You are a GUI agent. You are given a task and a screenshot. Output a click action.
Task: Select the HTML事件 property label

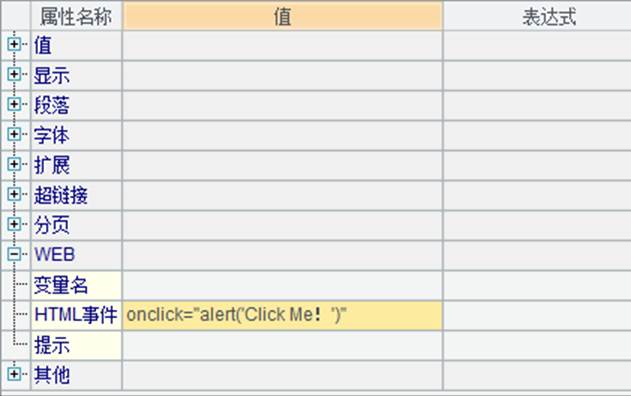[76, 315]
